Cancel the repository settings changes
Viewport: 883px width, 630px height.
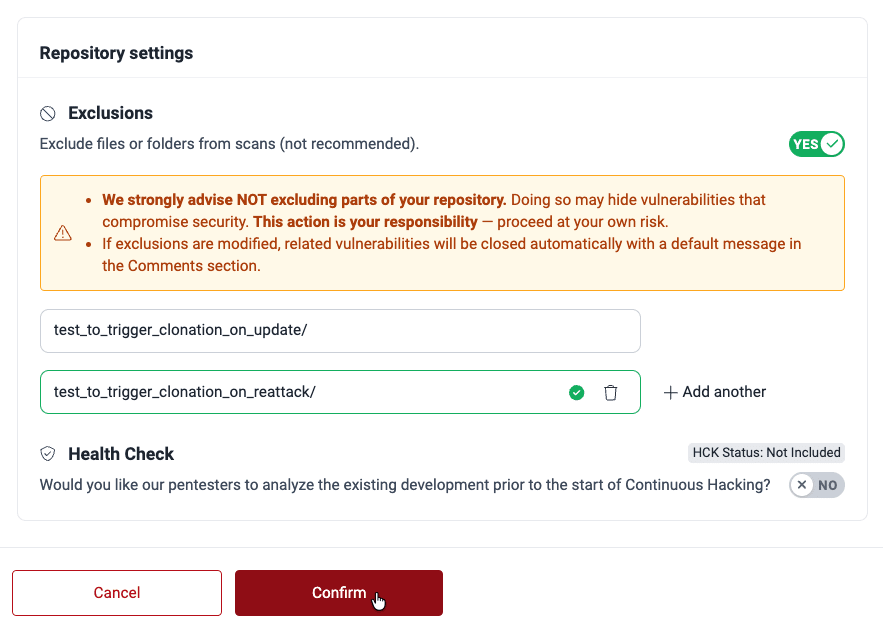pos(116,593)
